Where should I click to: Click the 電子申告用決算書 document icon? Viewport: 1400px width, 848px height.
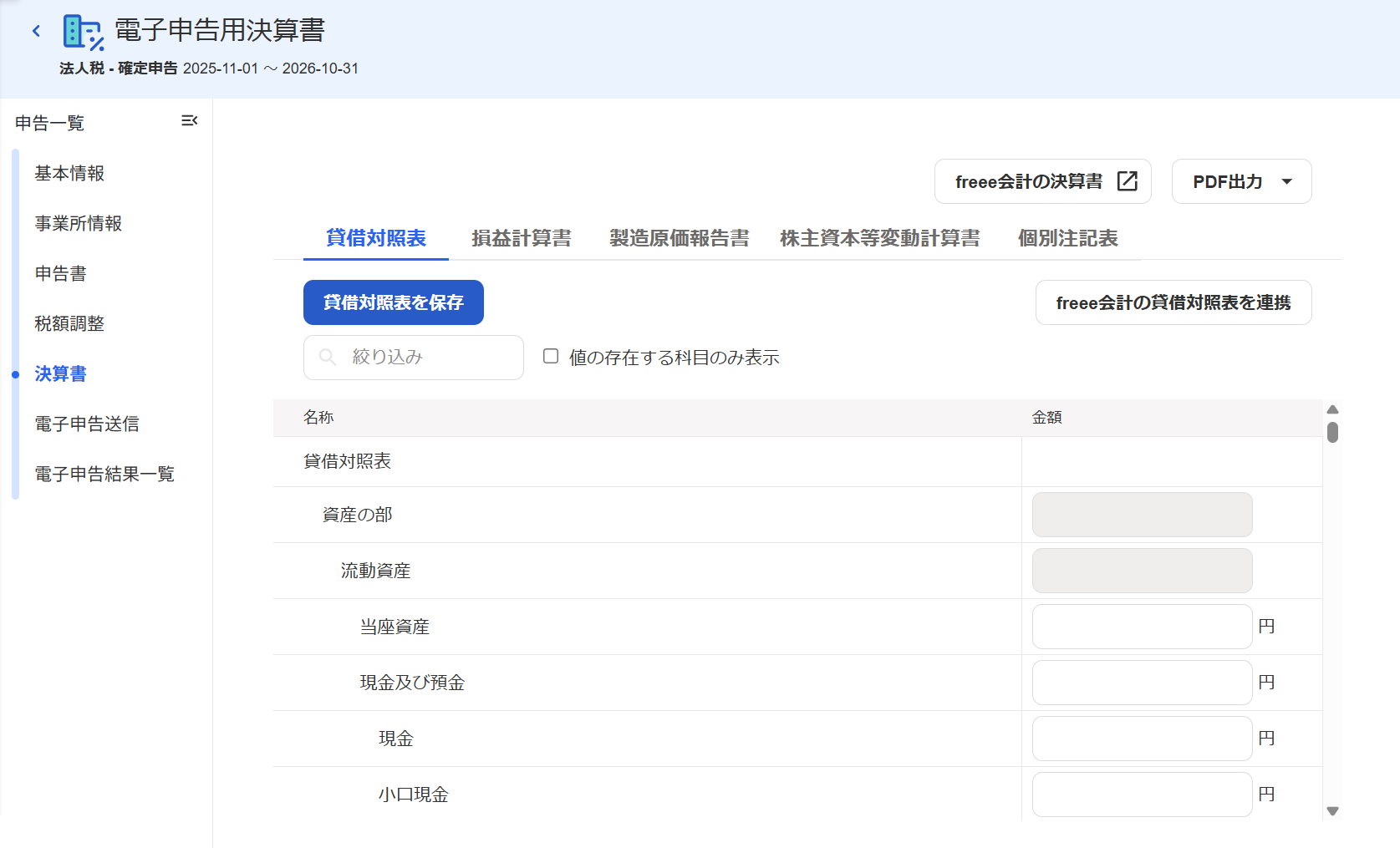coord(84,33)
